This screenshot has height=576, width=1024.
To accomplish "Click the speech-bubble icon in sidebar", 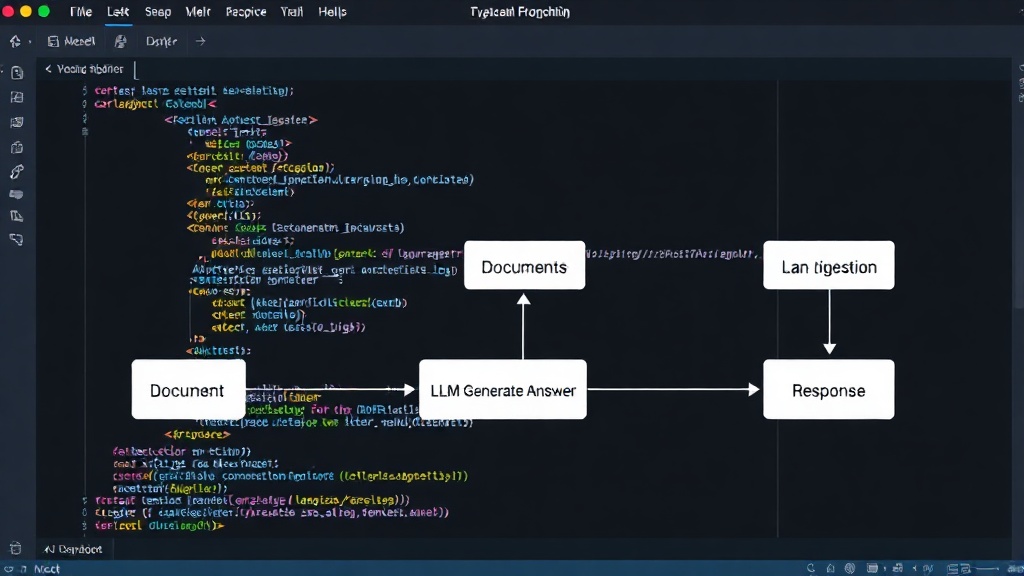I will tap(17, 240).
